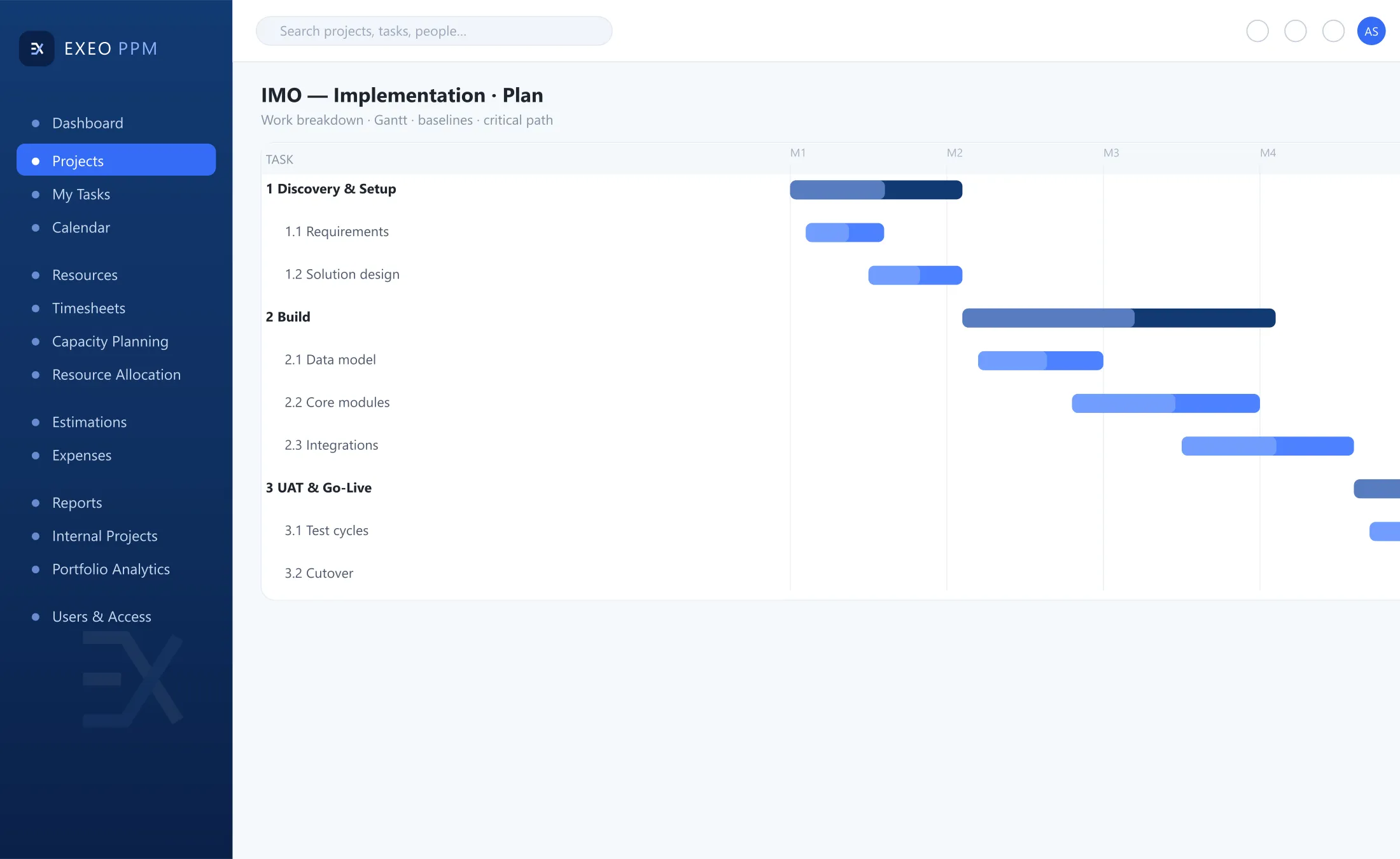Click the TASK column header

click(x=279, y=160)
